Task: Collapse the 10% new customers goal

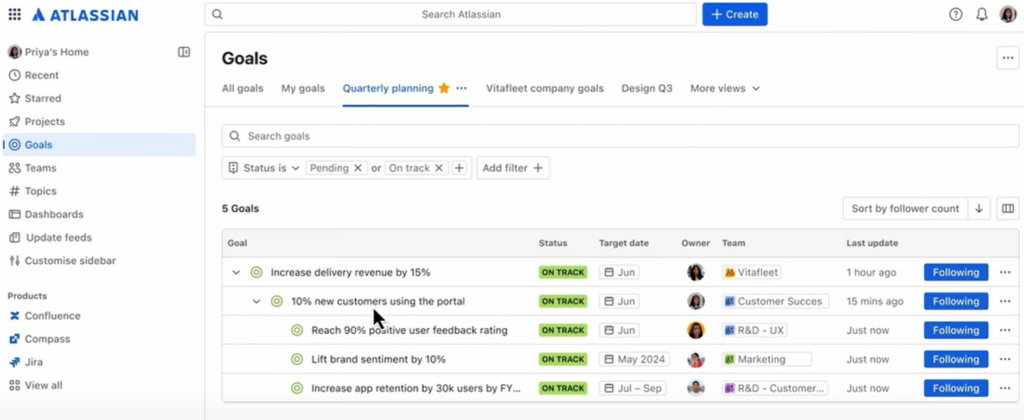Action: 257,301
